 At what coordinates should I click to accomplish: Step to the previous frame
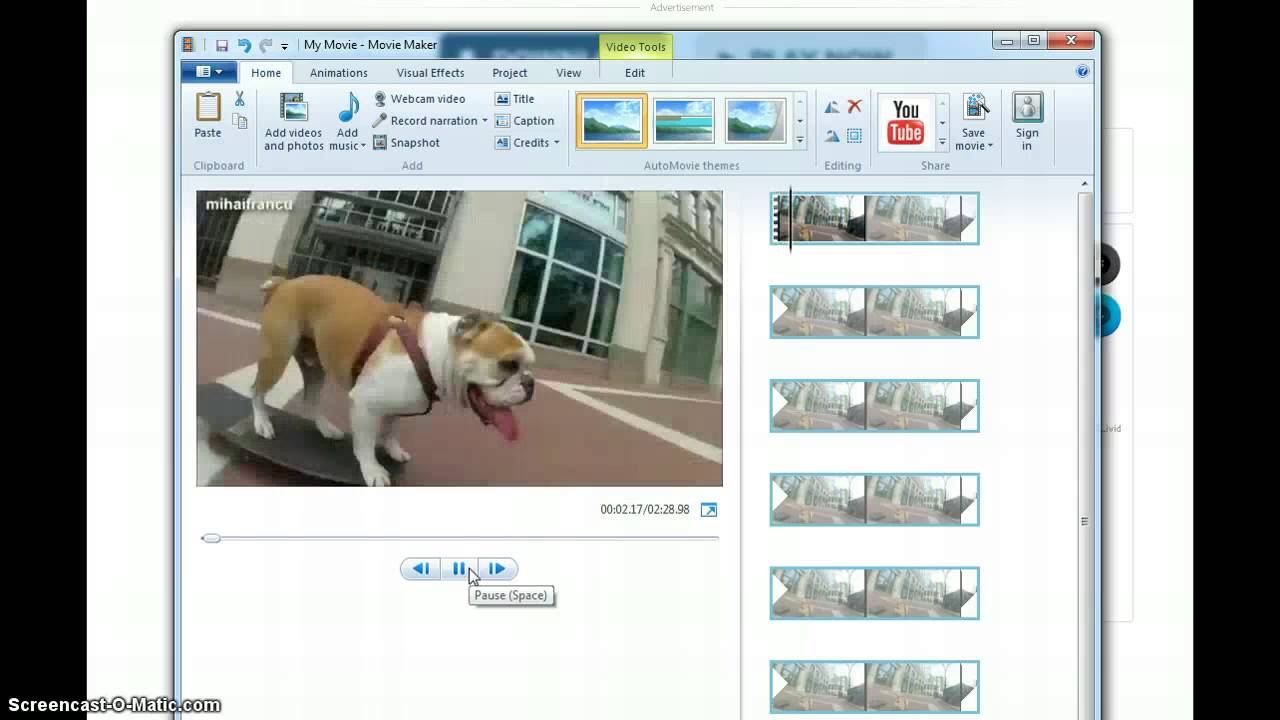click(x=421, y=569)
